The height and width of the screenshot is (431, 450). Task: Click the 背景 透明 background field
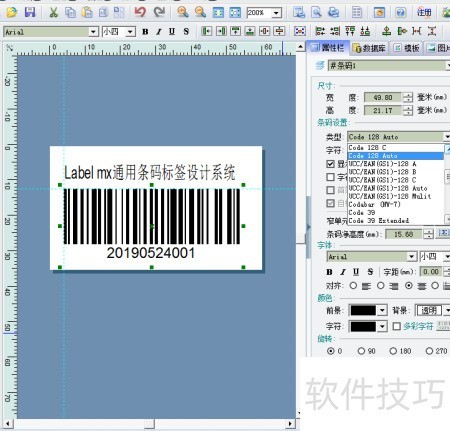coord(429,311)
